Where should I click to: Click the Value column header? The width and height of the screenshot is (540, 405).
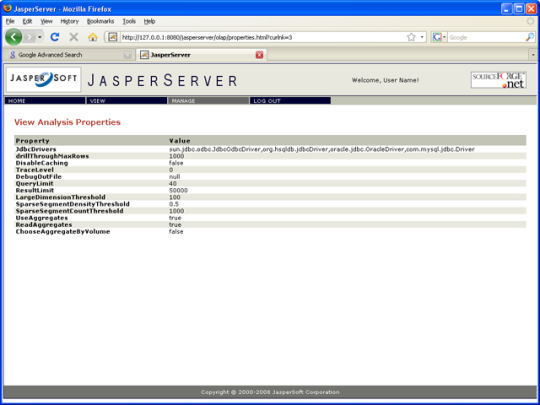[180, 141]
